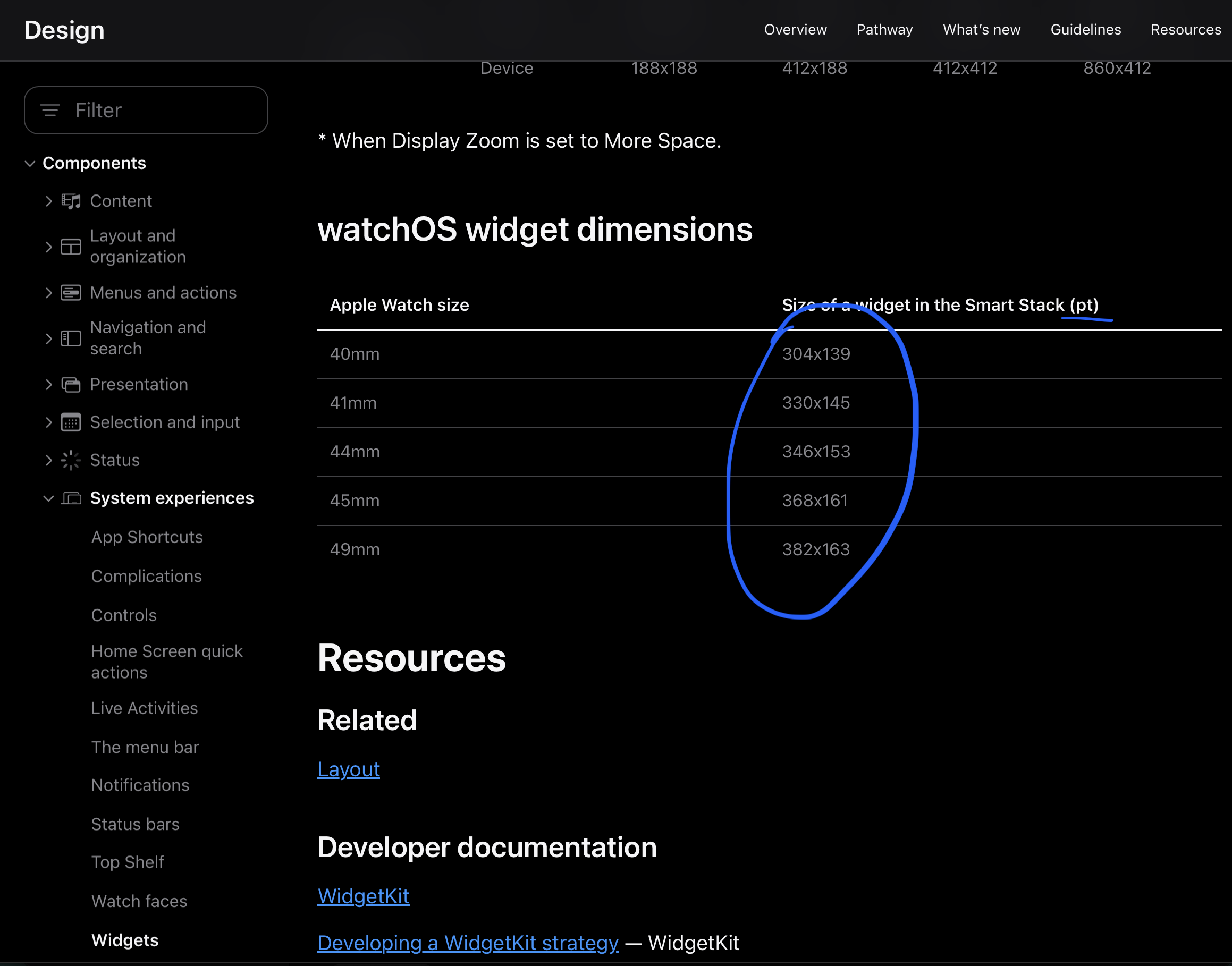This screenshot has height=966, width=1232.
Task: Click the Selection and input icon
Action: (x=71, y=422)
